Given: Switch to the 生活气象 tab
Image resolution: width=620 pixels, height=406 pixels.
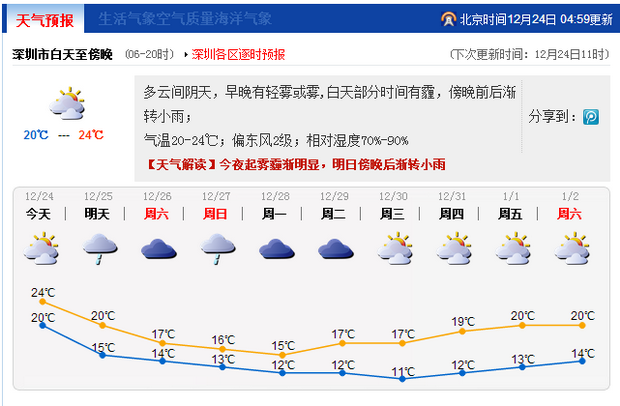Looking at the screenshot, I should point(124,19).
